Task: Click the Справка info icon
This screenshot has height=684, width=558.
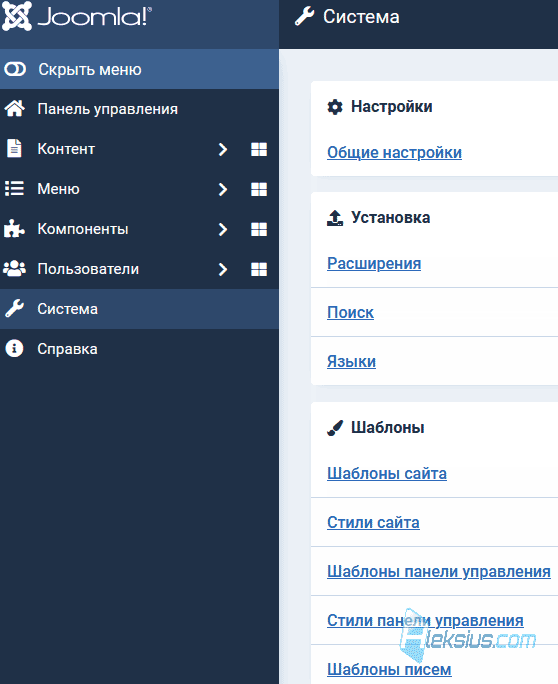Action: [14, 349]
